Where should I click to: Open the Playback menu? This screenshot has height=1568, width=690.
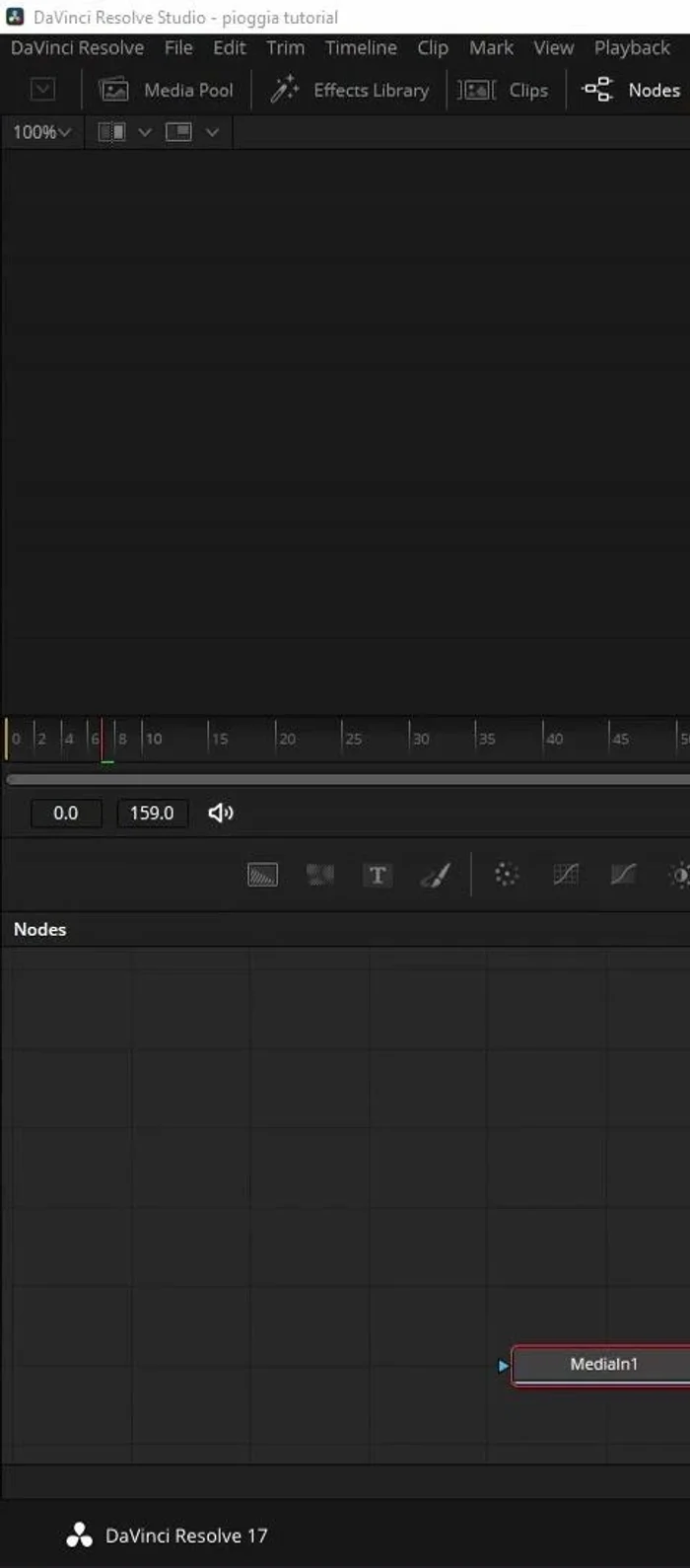tap(631, 47)
